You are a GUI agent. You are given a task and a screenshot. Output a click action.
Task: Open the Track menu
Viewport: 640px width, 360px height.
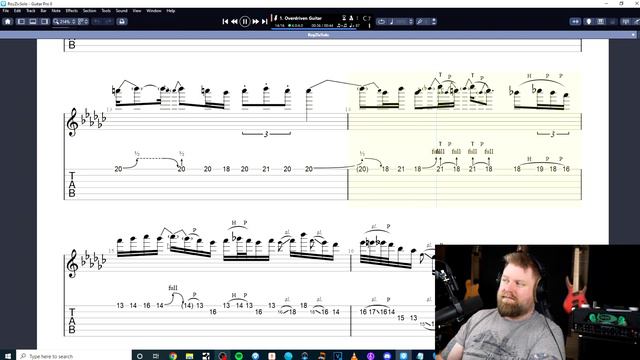click(x=31, y=11)
